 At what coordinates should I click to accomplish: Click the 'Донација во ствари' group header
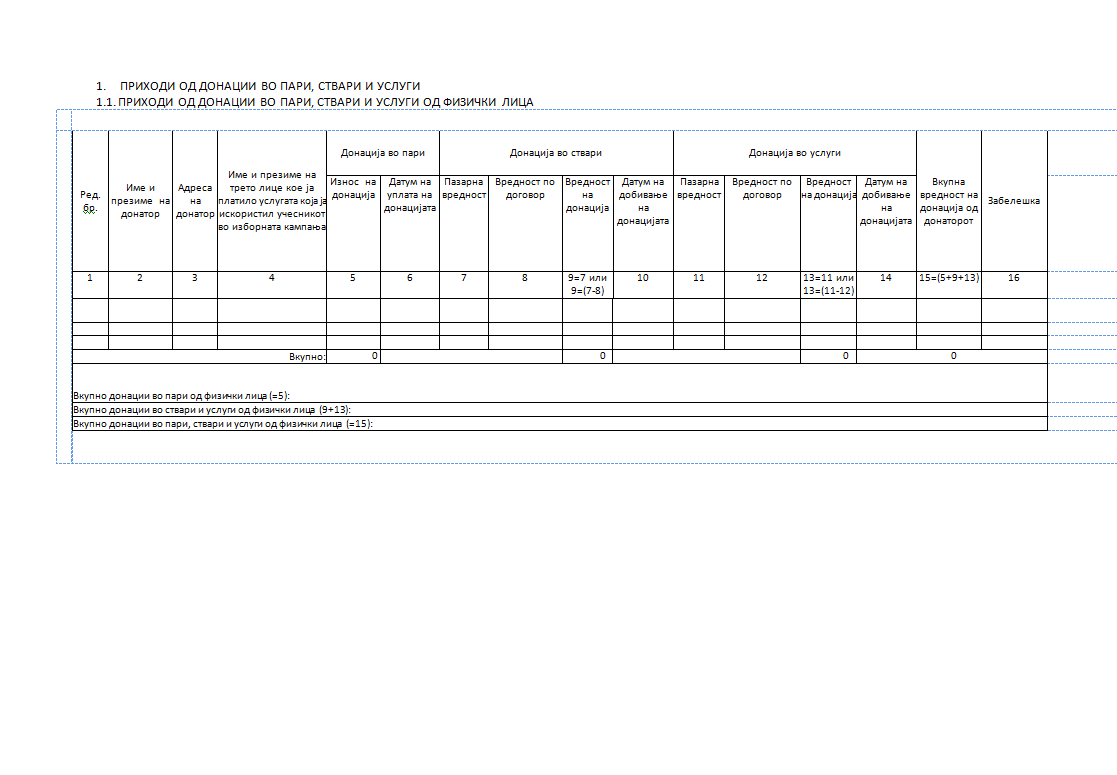(556, 153)
